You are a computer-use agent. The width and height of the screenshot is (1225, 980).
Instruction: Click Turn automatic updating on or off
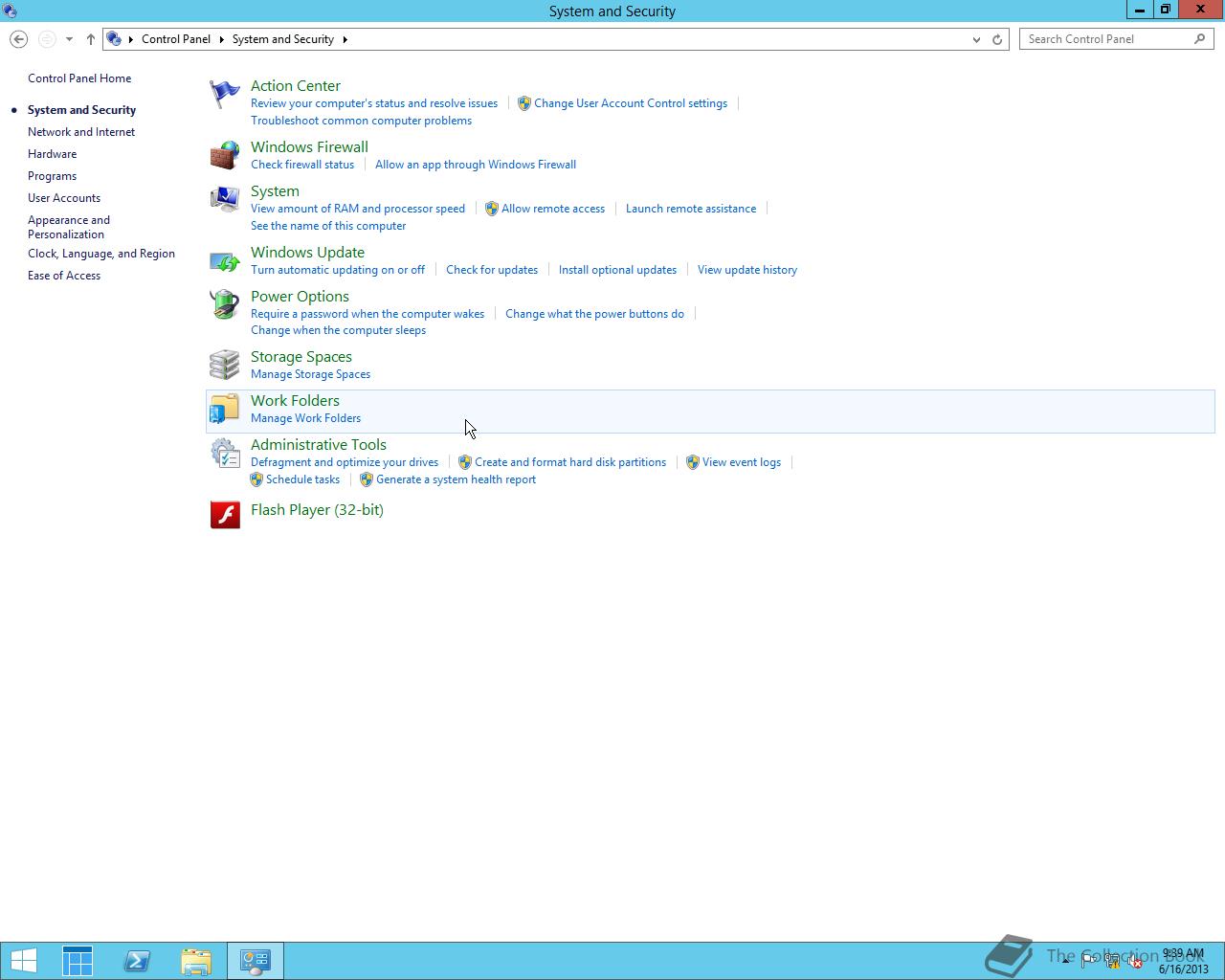pos(338,270)
